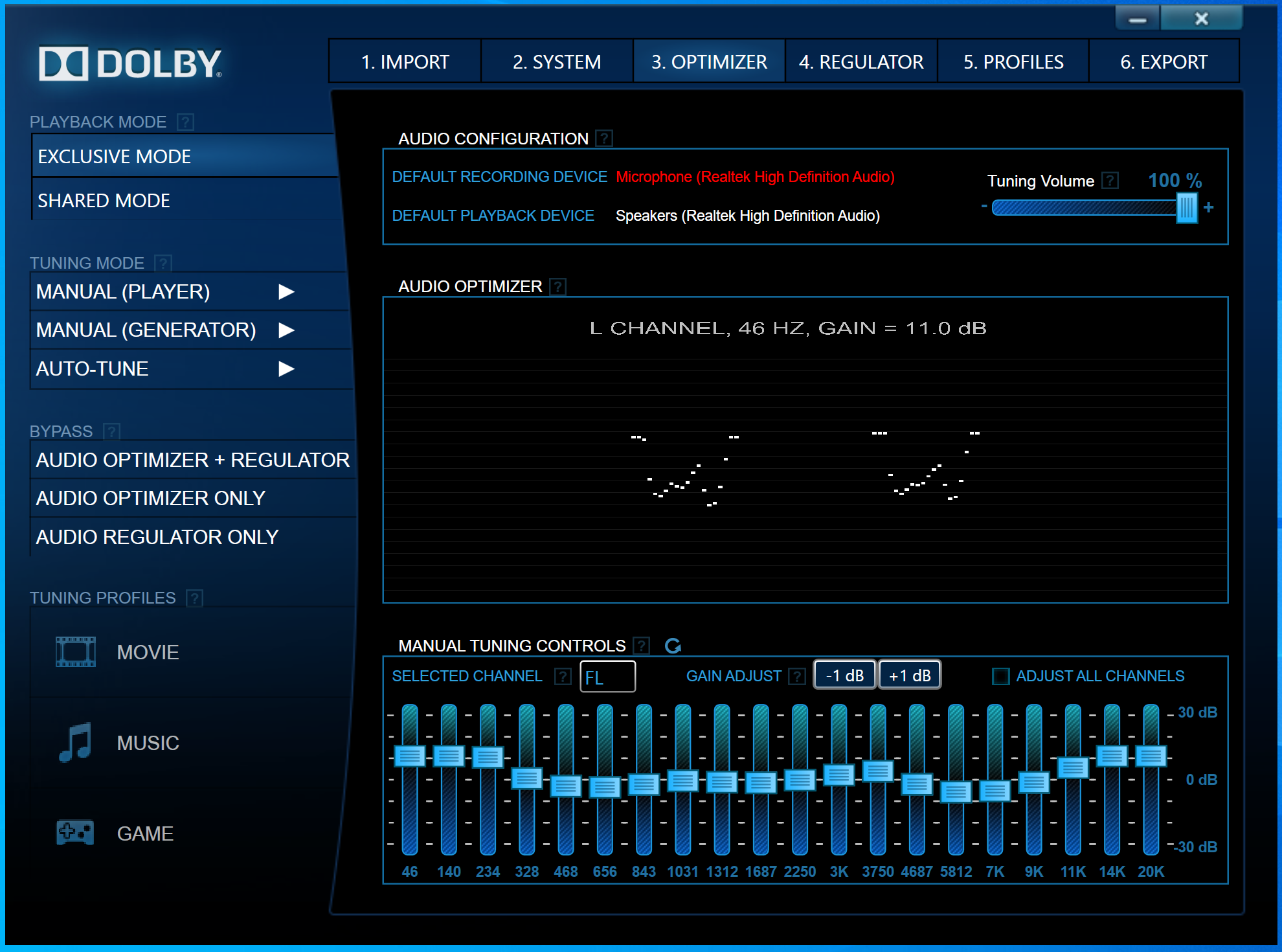The height and width of the screenshot is (952, 1282).
Task: Click the 14K band slider handle
Action: click(x=1112, y=756)
